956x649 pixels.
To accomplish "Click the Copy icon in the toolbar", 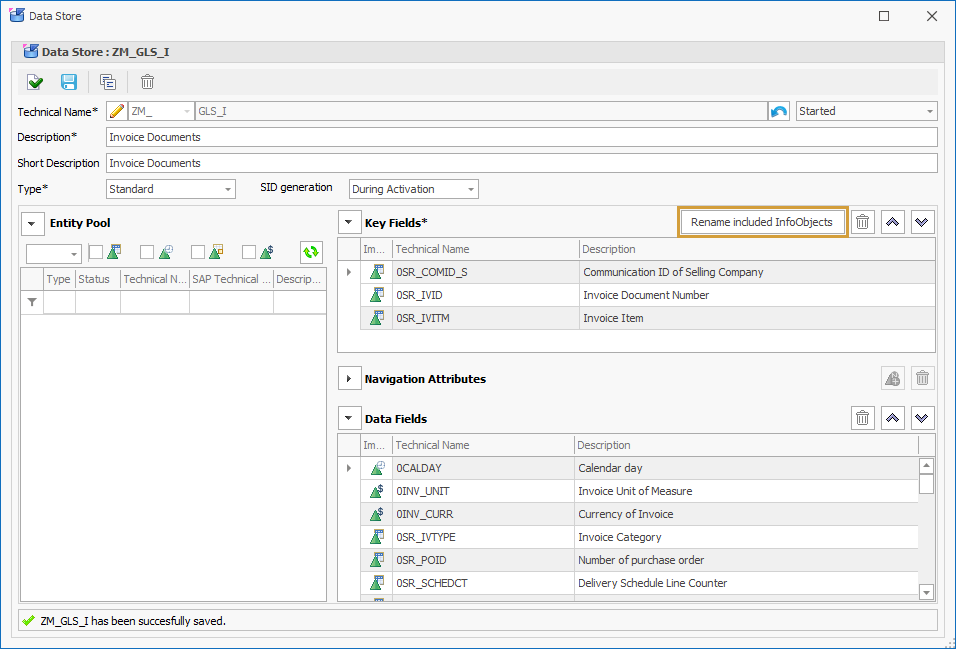I will tap(108, 81).
